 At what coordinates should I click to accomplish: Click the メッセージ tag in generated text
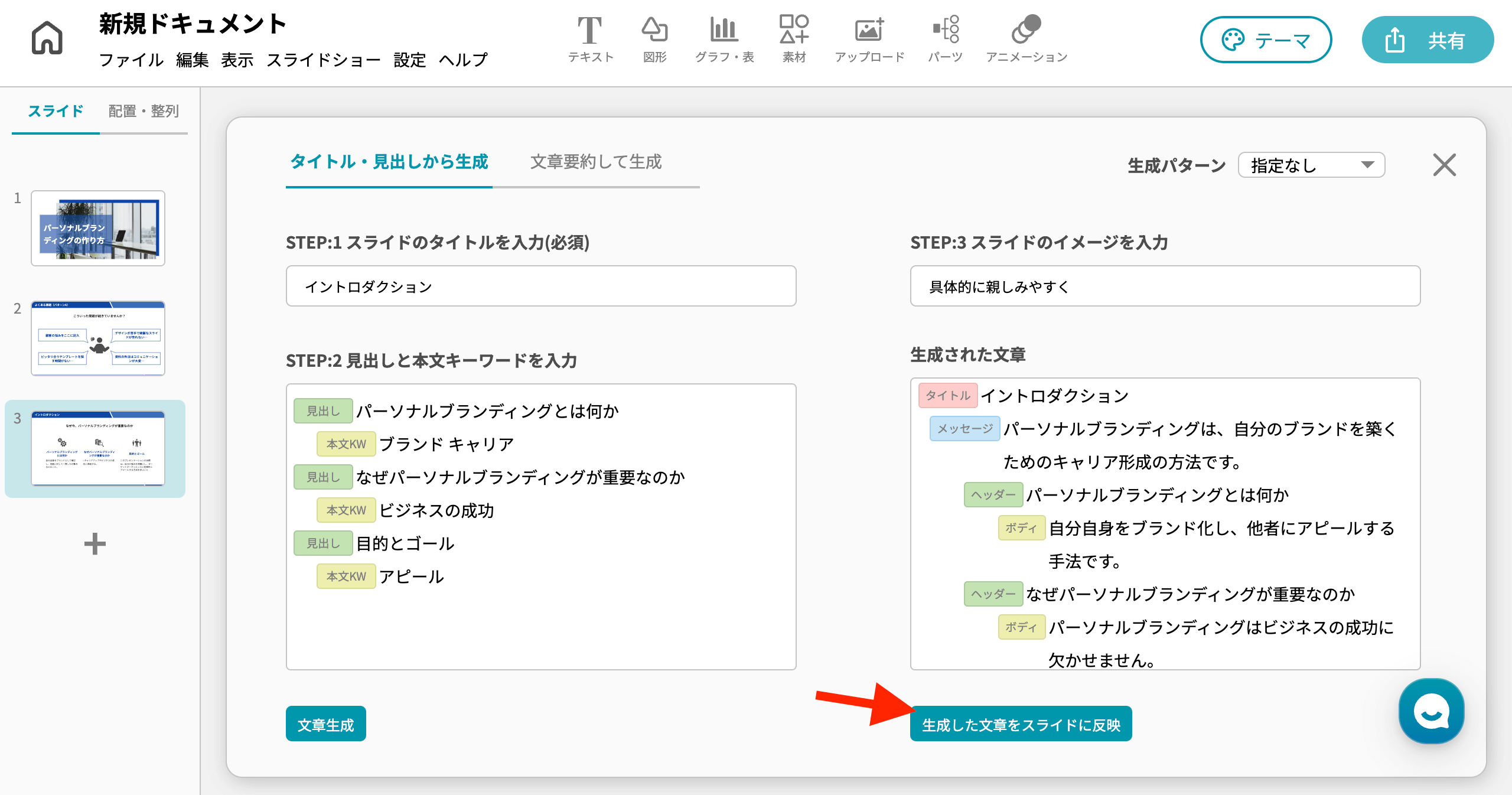pyautogui.click(x=965, y=429)
